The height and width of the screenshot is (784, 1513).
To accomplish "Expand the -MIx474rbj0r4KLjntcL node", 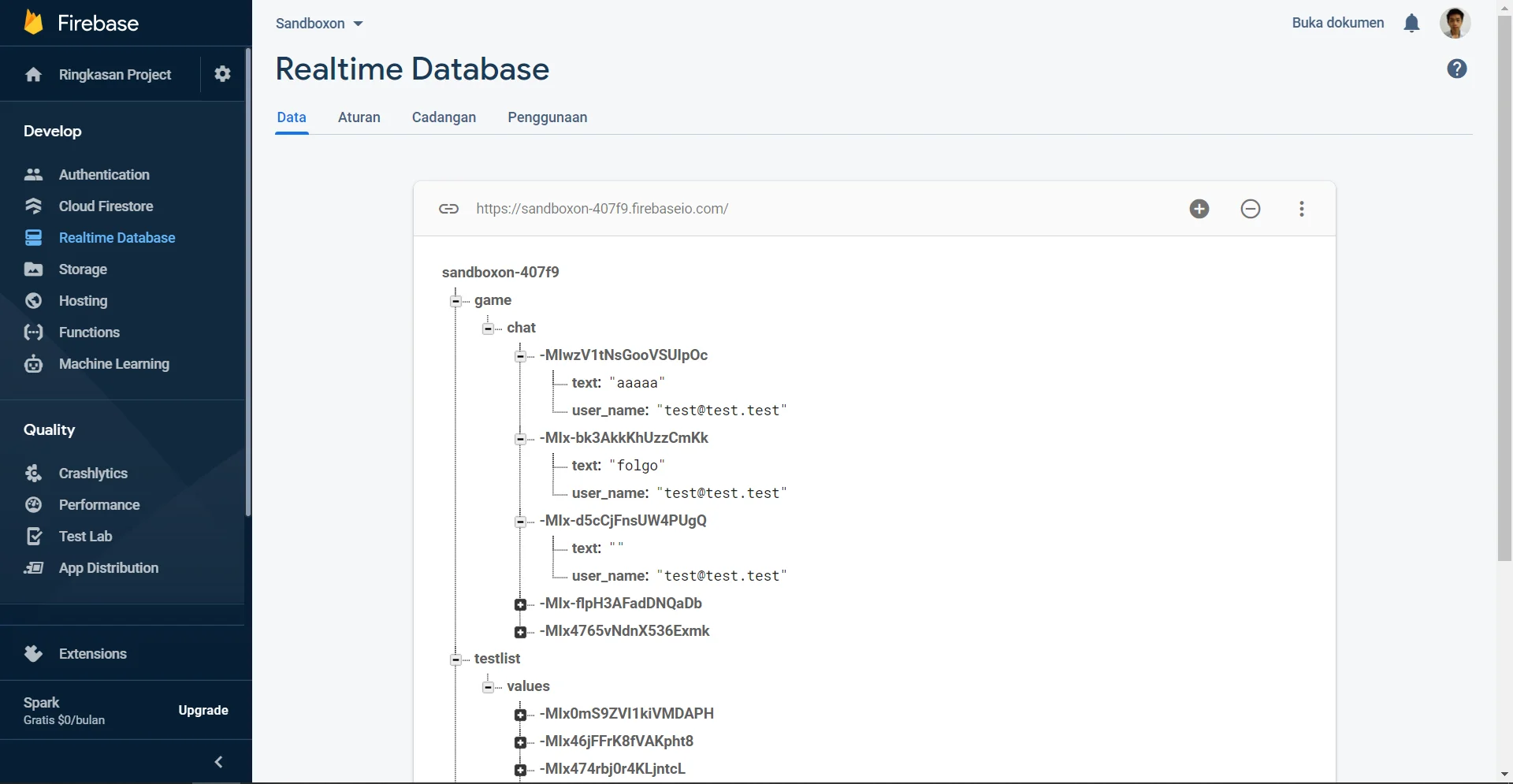I will (520, 770).
